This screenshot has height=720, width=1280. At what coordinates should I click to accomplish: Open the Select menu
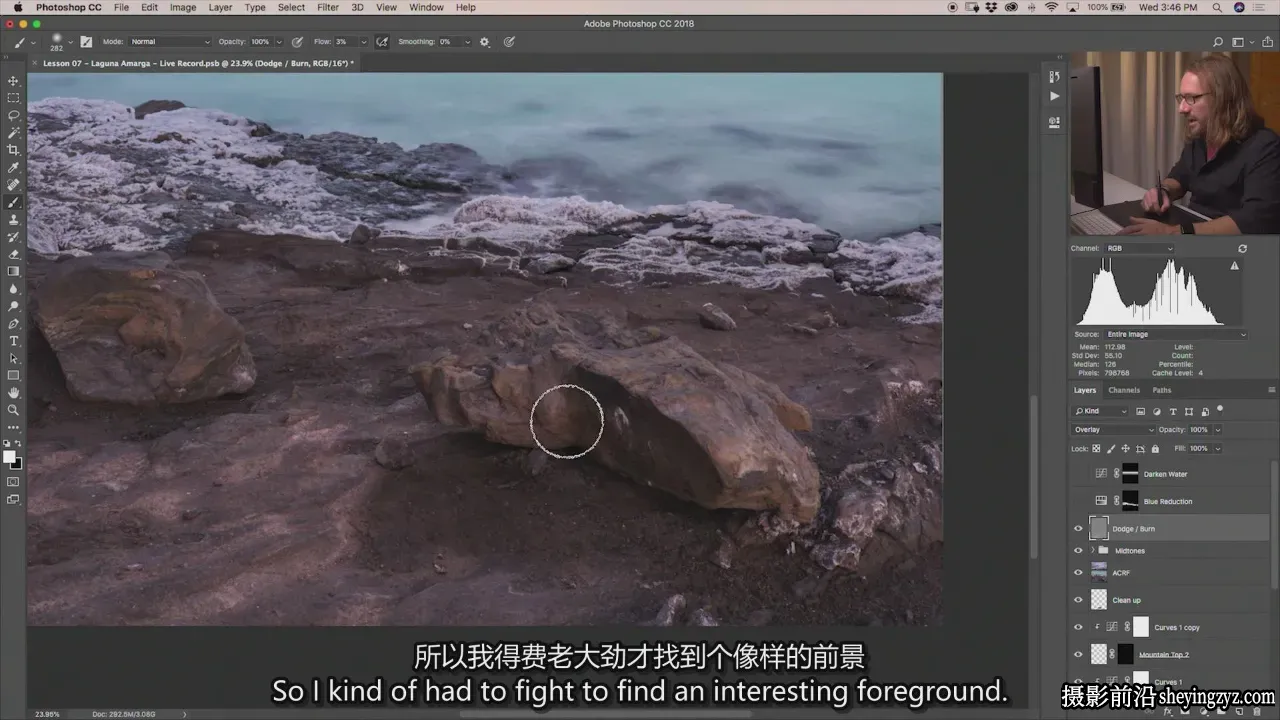[x=291, y=7]
